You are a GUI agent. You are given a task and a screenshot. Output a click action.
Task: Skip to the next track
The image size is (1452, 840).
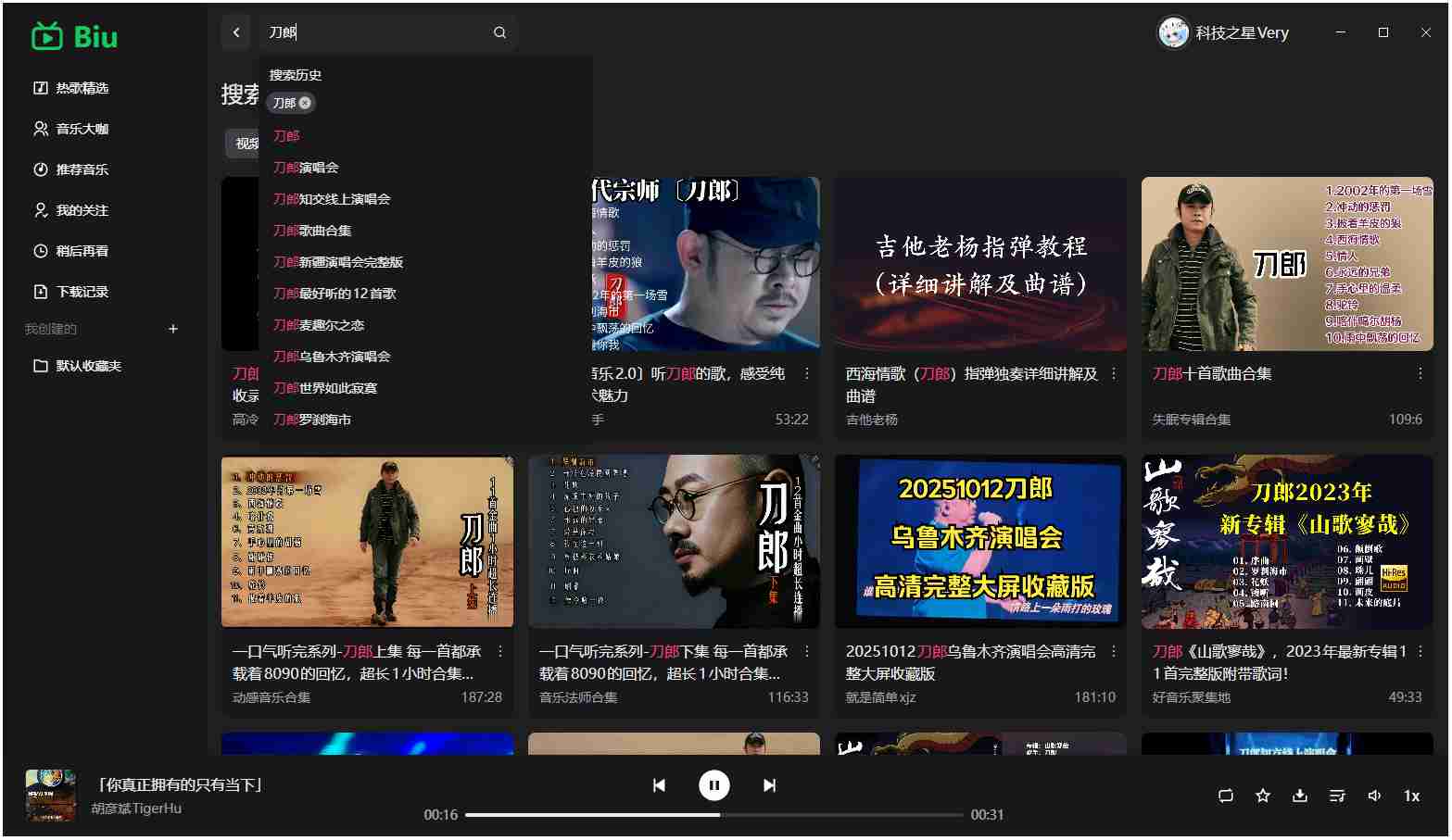[769, 785]
